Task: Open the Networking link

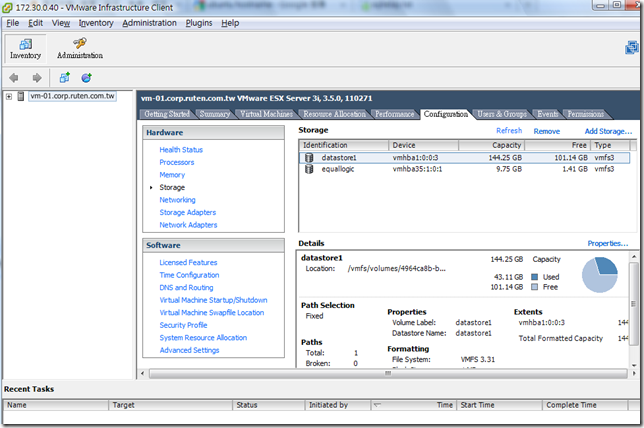Action: click(177, 200)
